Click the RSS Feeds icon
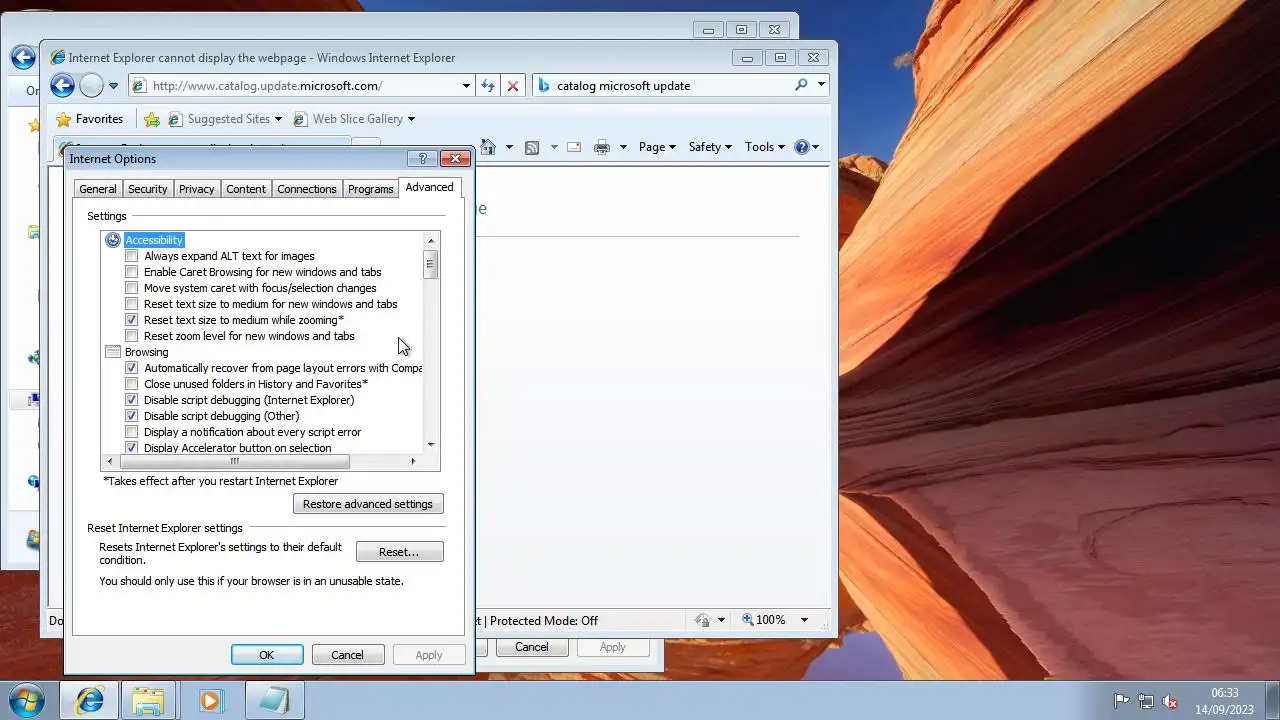This screenshot has height=720, width=1280. 532,147
